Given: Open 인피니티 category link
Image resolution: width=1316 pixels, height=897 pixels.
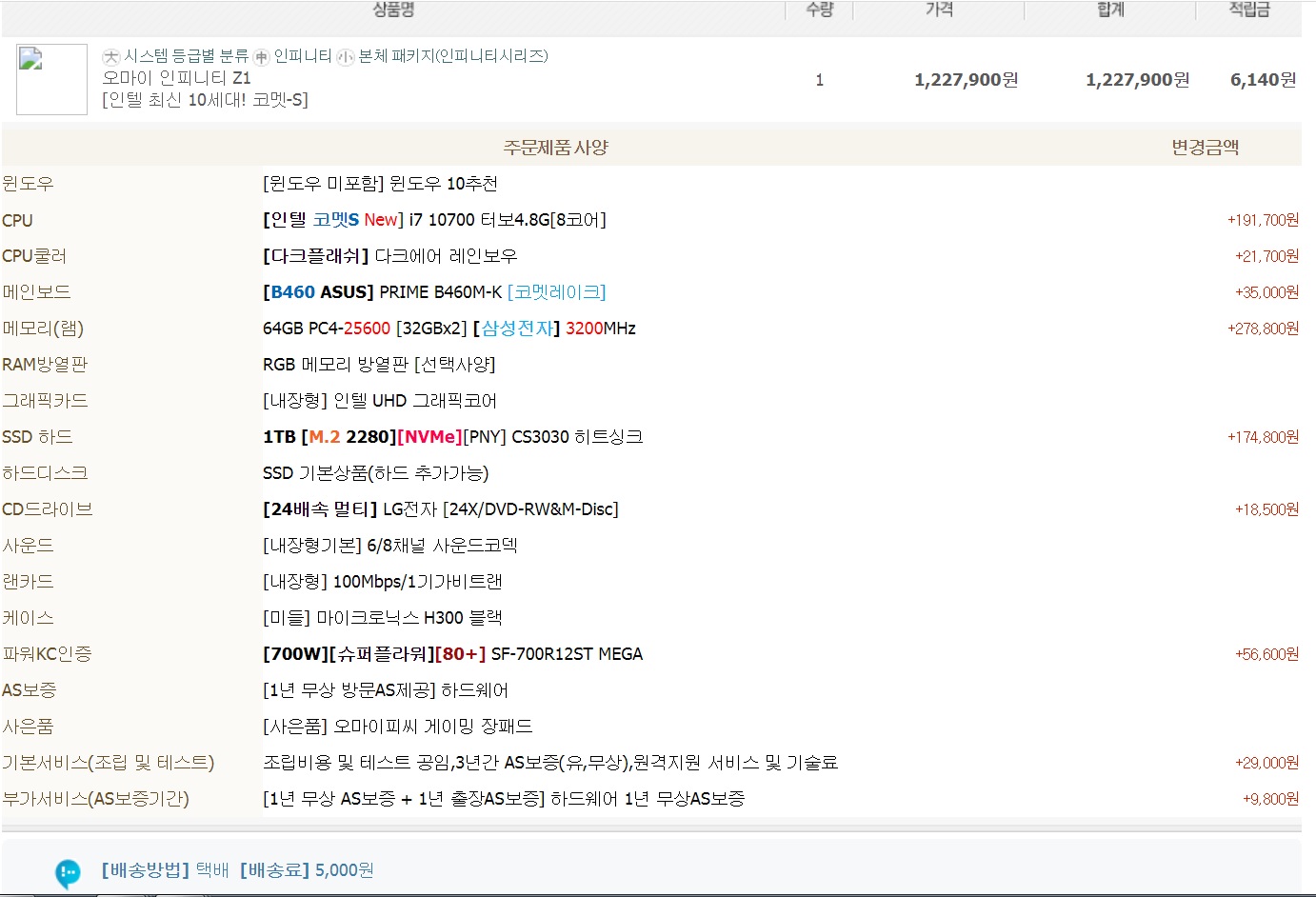Looking at the screenshot, I should coord(303,56).
